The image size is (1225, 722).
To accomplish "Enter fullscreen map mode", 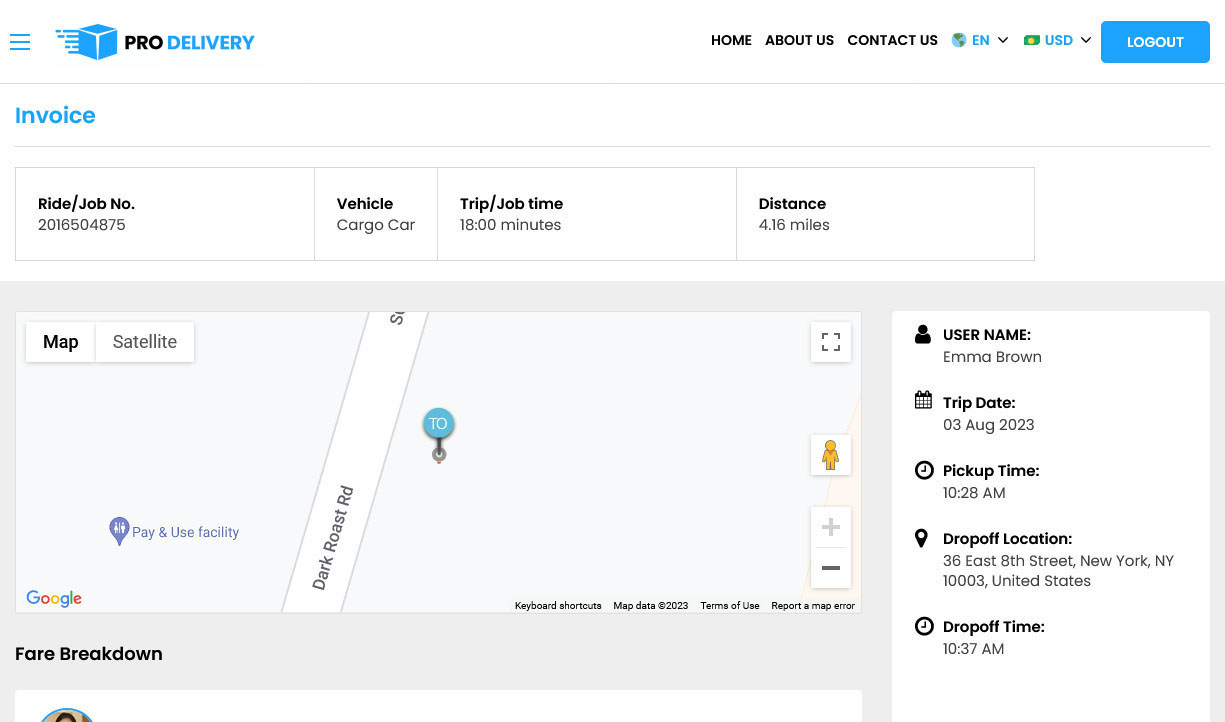I will (x=831, y=341).
